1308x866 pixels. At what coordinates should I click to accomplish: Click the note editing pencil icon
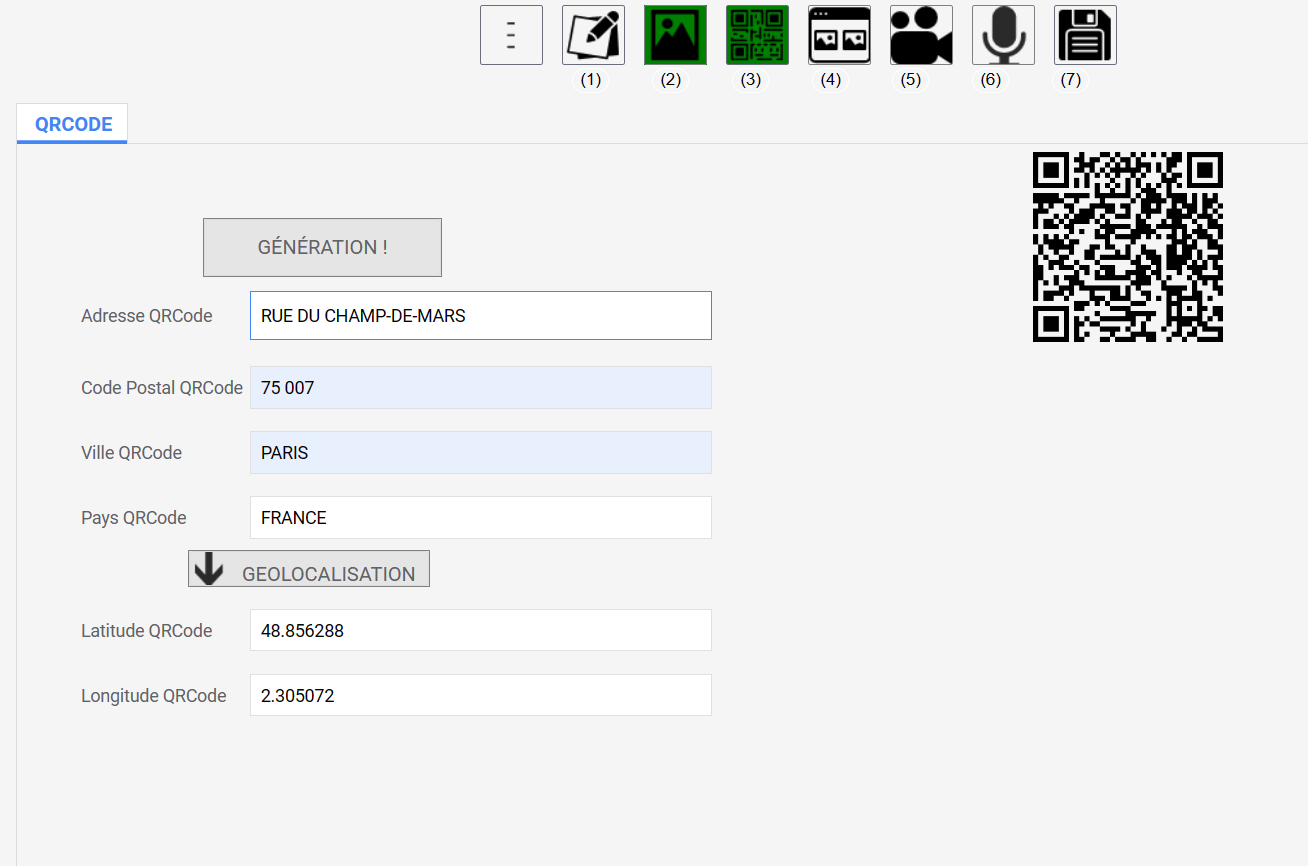point(593,35)
